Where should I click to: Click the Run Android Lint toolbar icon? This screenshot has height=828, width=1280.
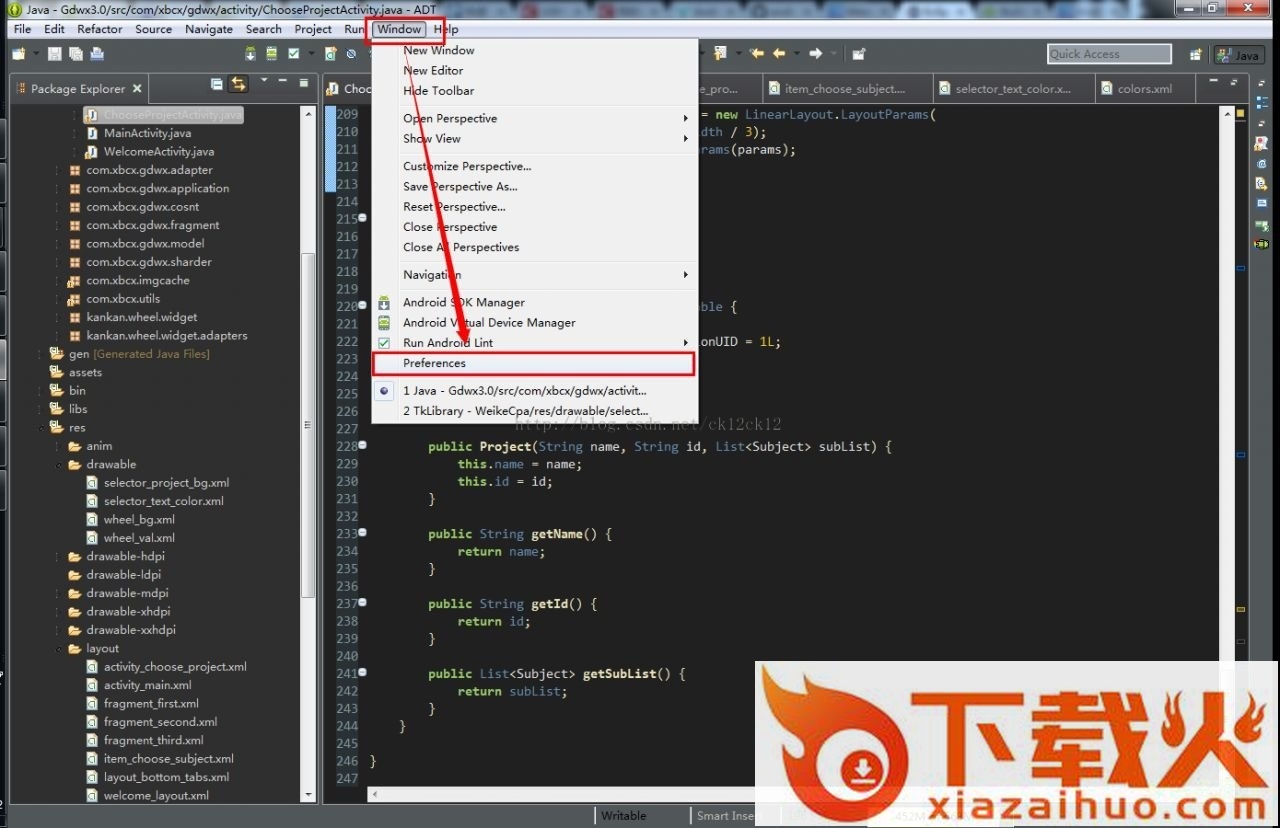coord(295,54)
